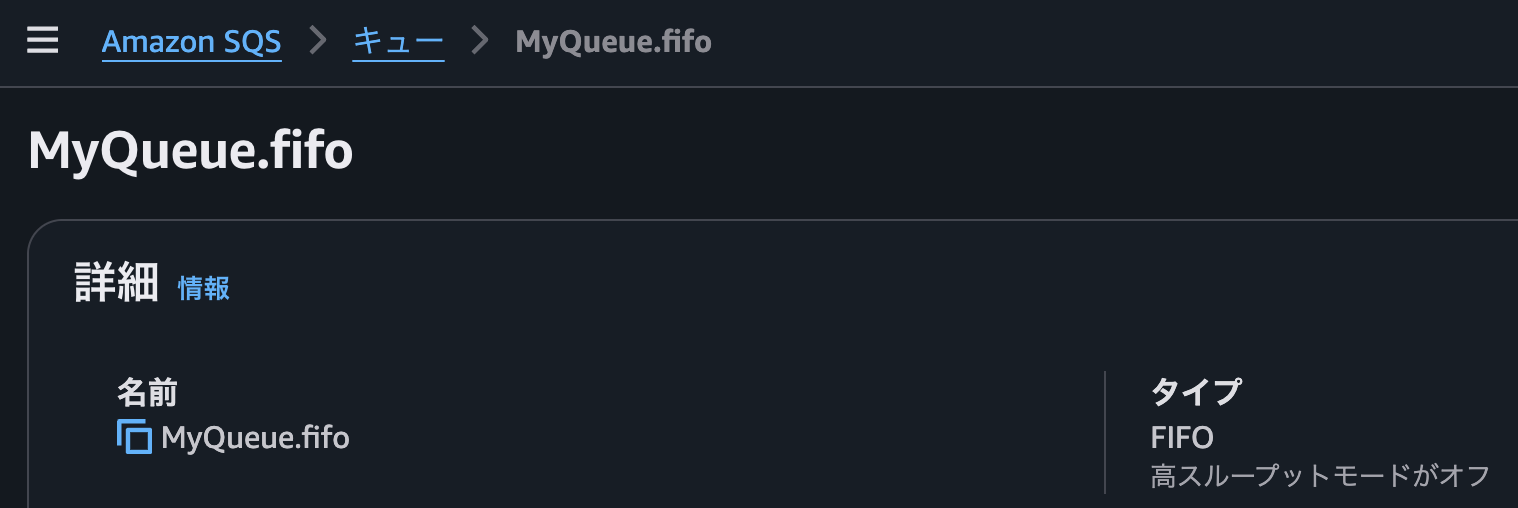Click blank breadcrumb bar area after MyQueue.fifo
The image size is (1518, 508).
[x=1100, y=42]
